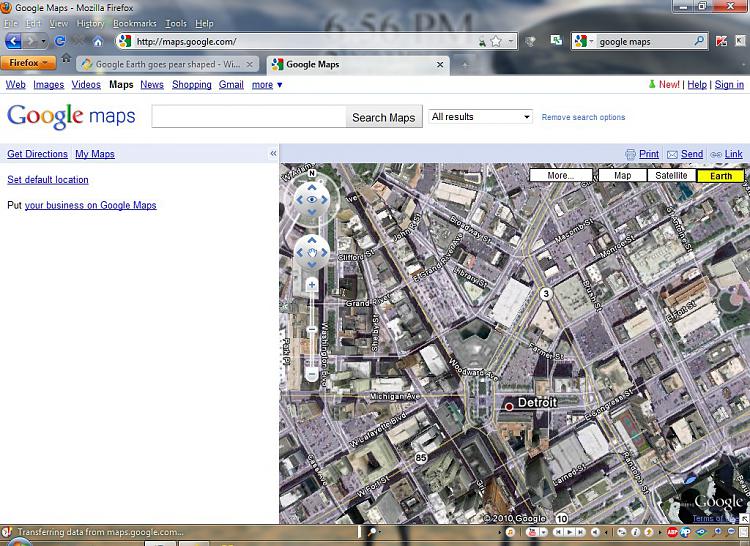
Task: Rotate view right with look-joystick right arrow
Action: (x=324, y=200)
